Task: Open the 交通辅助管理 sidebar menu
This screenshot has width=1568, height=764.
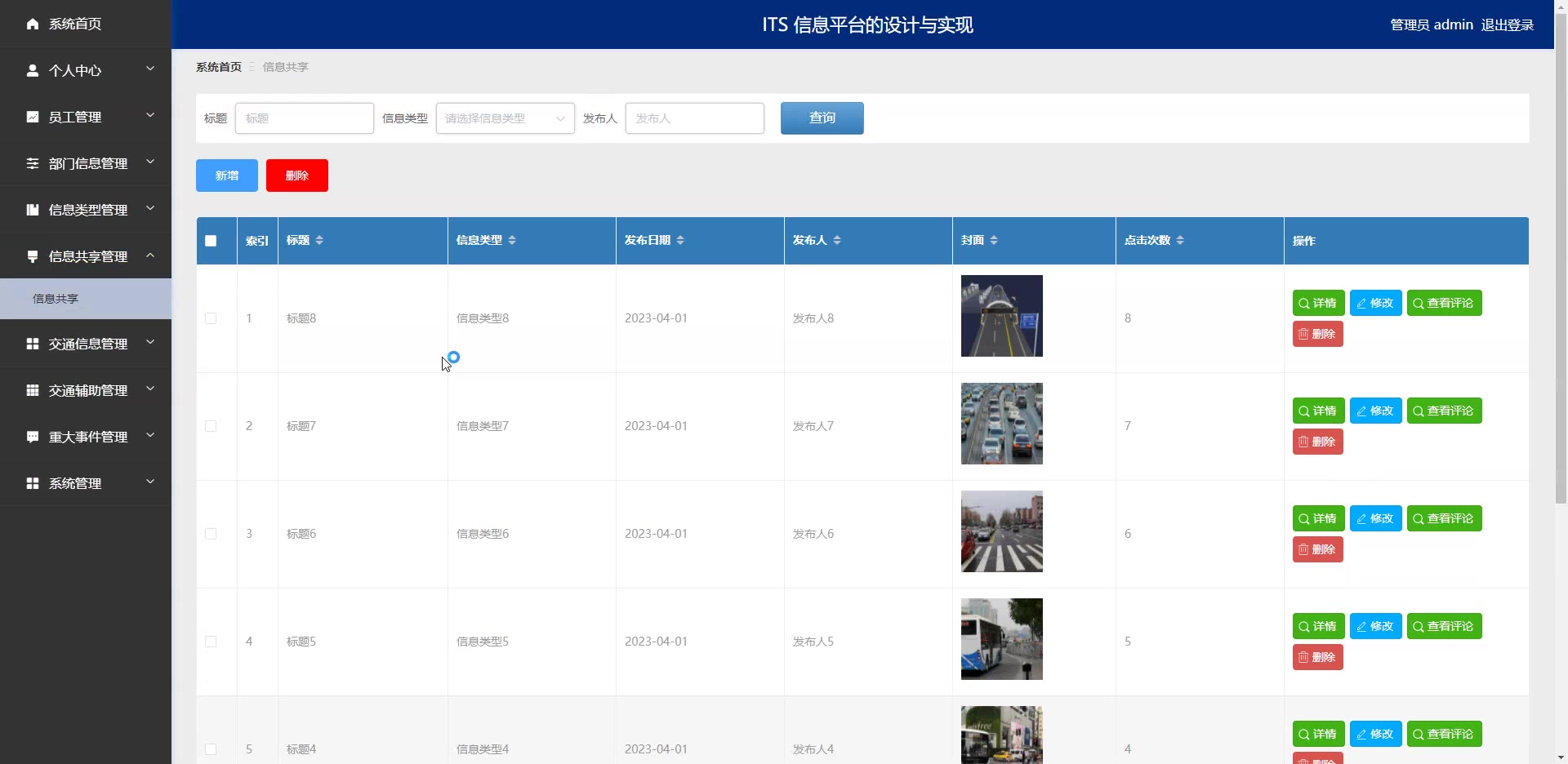Action: pos(87,391)
